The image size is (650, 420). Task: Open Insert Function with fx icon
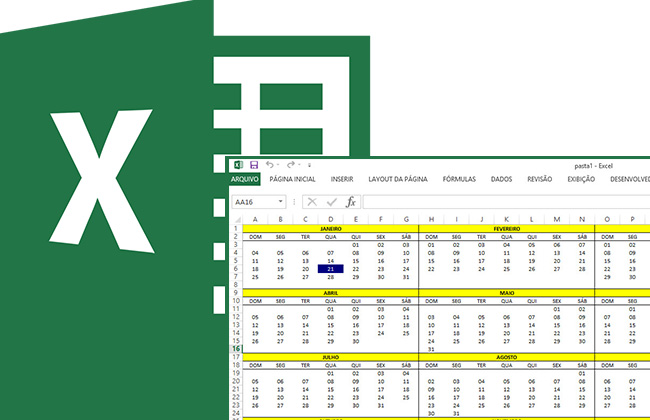tap(351, 202)
